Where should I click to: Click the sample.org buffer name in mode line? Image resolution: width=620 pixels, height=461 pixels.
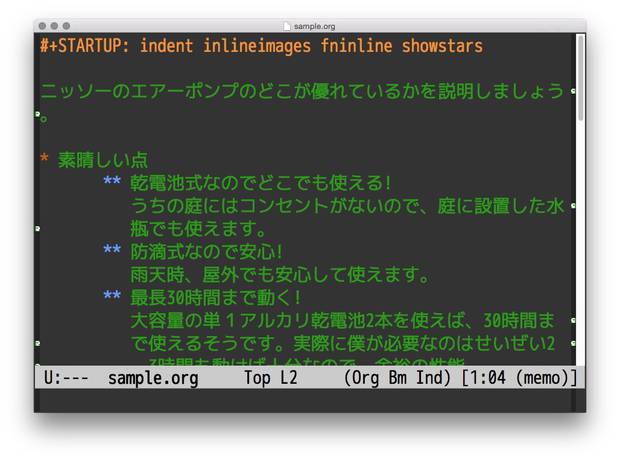pyautogui.click(x=153, y=378)
